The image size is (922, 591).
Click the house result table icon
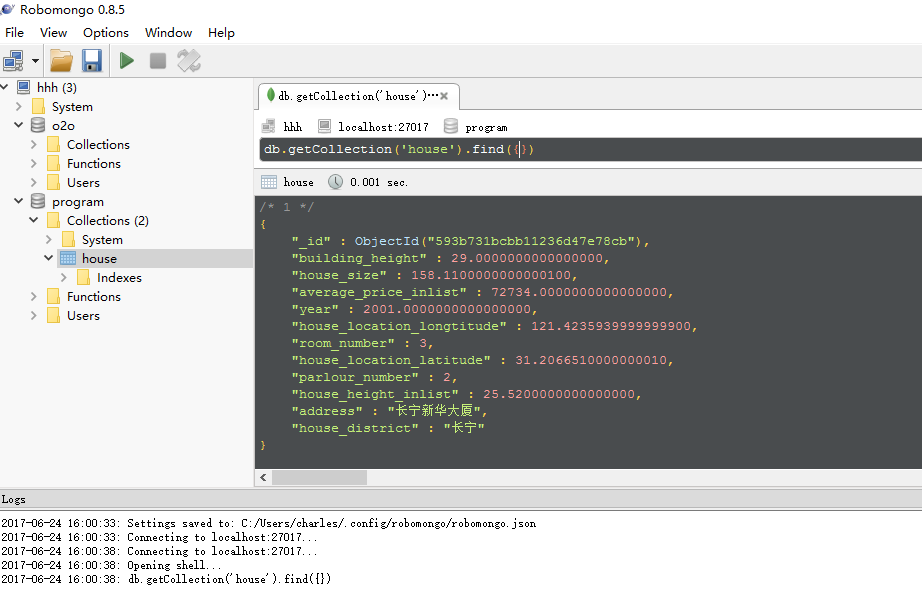click(269, 182)
